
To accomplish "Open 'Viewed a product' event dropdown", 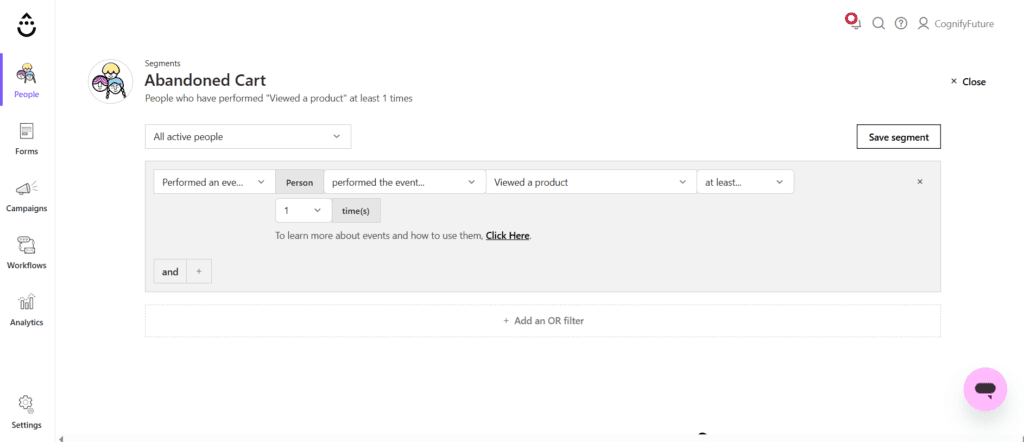I will click(x=591, y=182).
